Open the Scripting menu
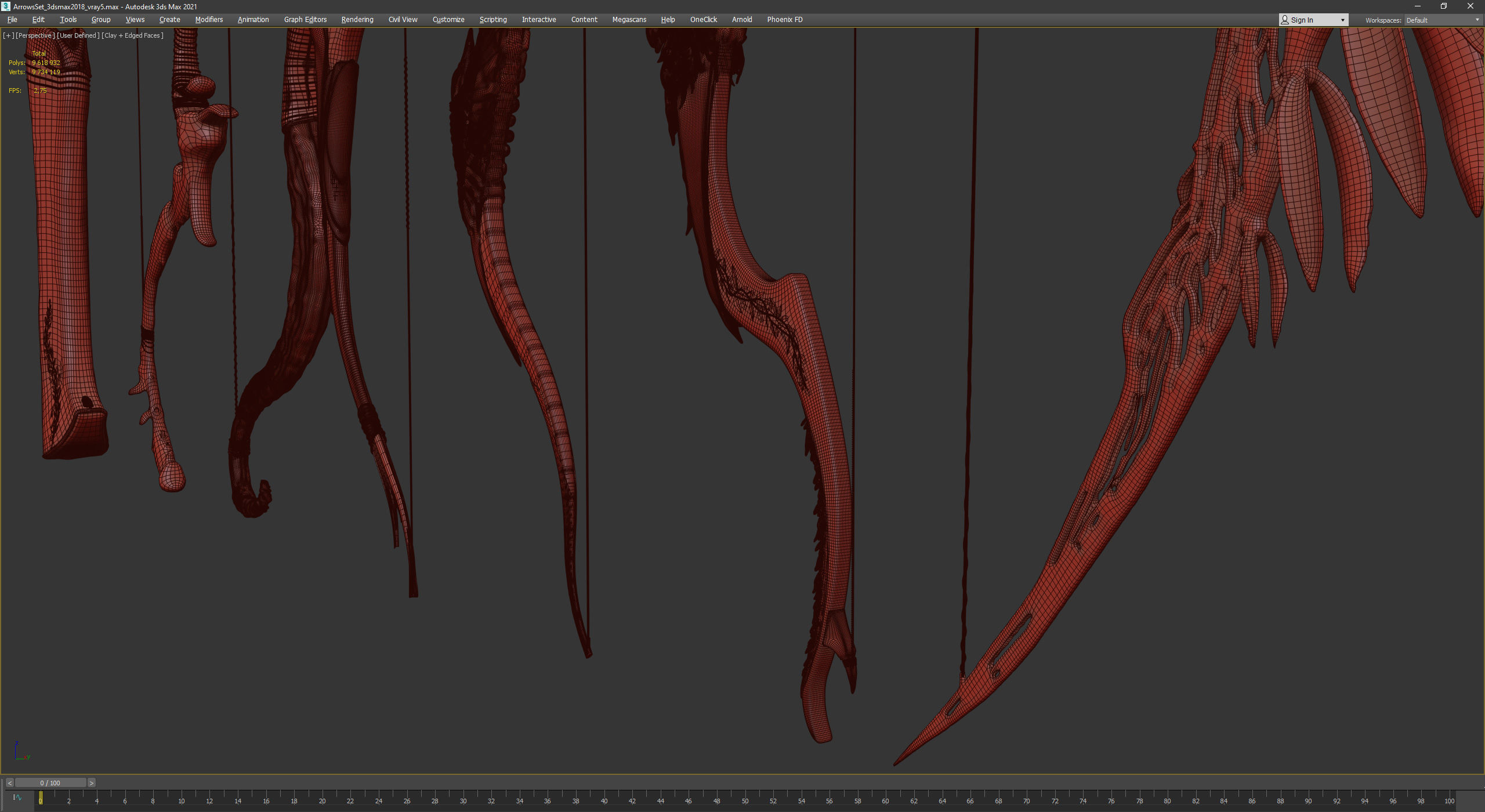Image resolution: width=1485 pixels, height=812 pixels. (492, 20)
